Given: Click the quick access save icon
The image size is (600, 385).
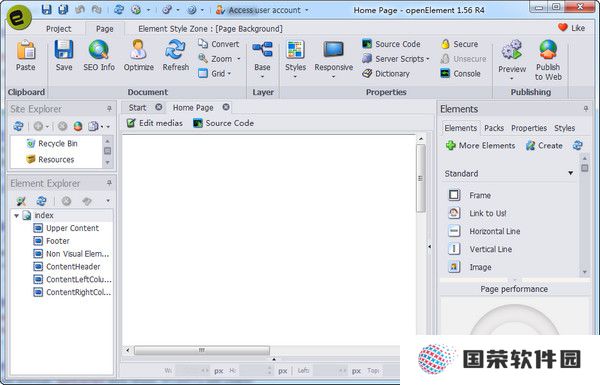Looking at the screenshot, I should pyautogui.click(x=46, y=10).
